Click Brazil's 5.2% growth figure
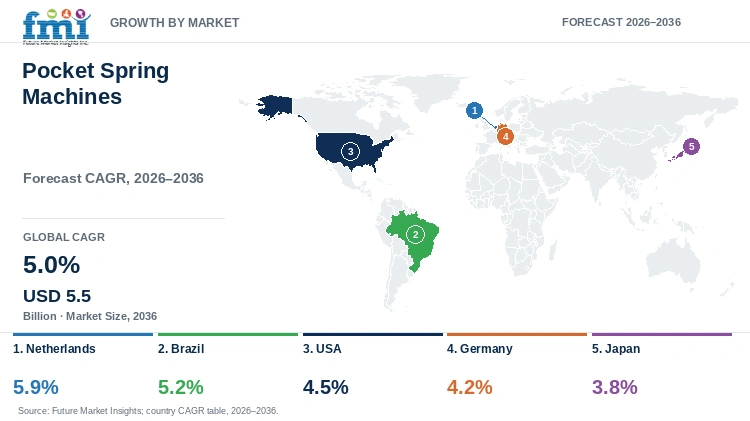750x421 pixels. pos(181,387)
